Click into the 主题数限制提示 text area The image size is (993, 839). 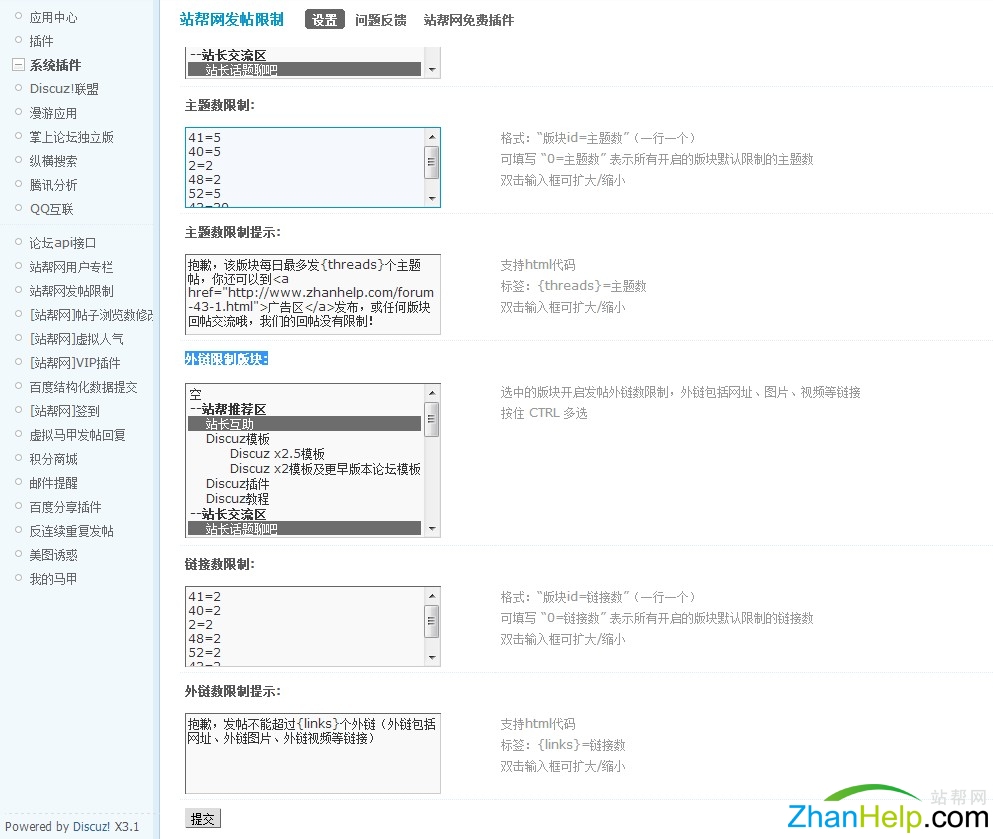313,293
